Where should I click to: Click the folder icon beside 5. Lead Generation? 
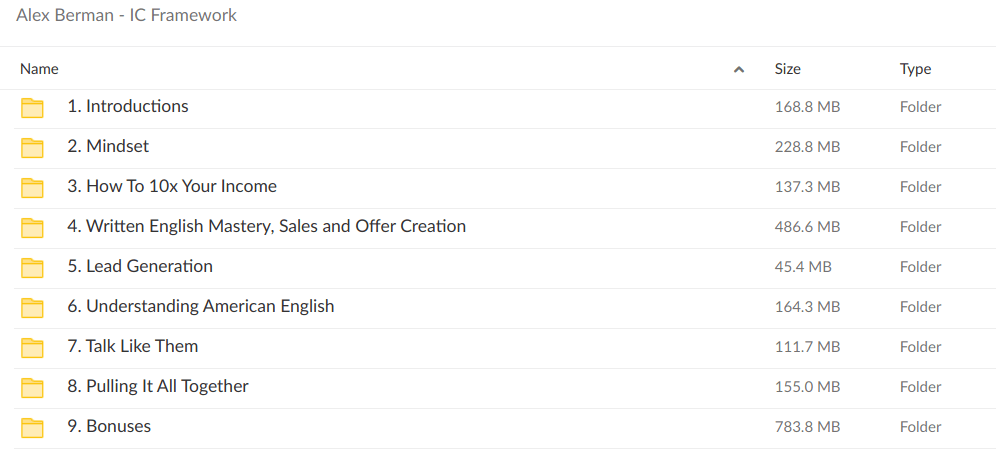click(33, 268)
